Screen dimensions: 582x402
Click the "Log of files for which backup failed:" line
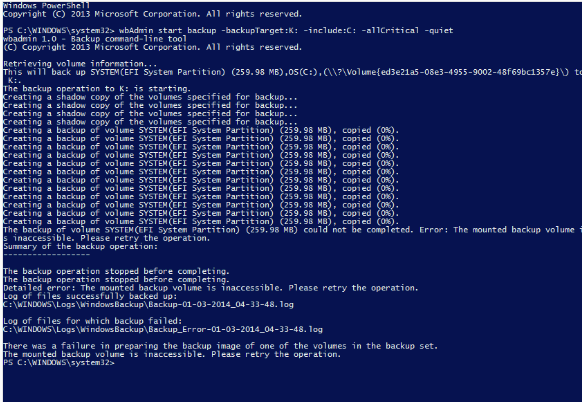92,321
